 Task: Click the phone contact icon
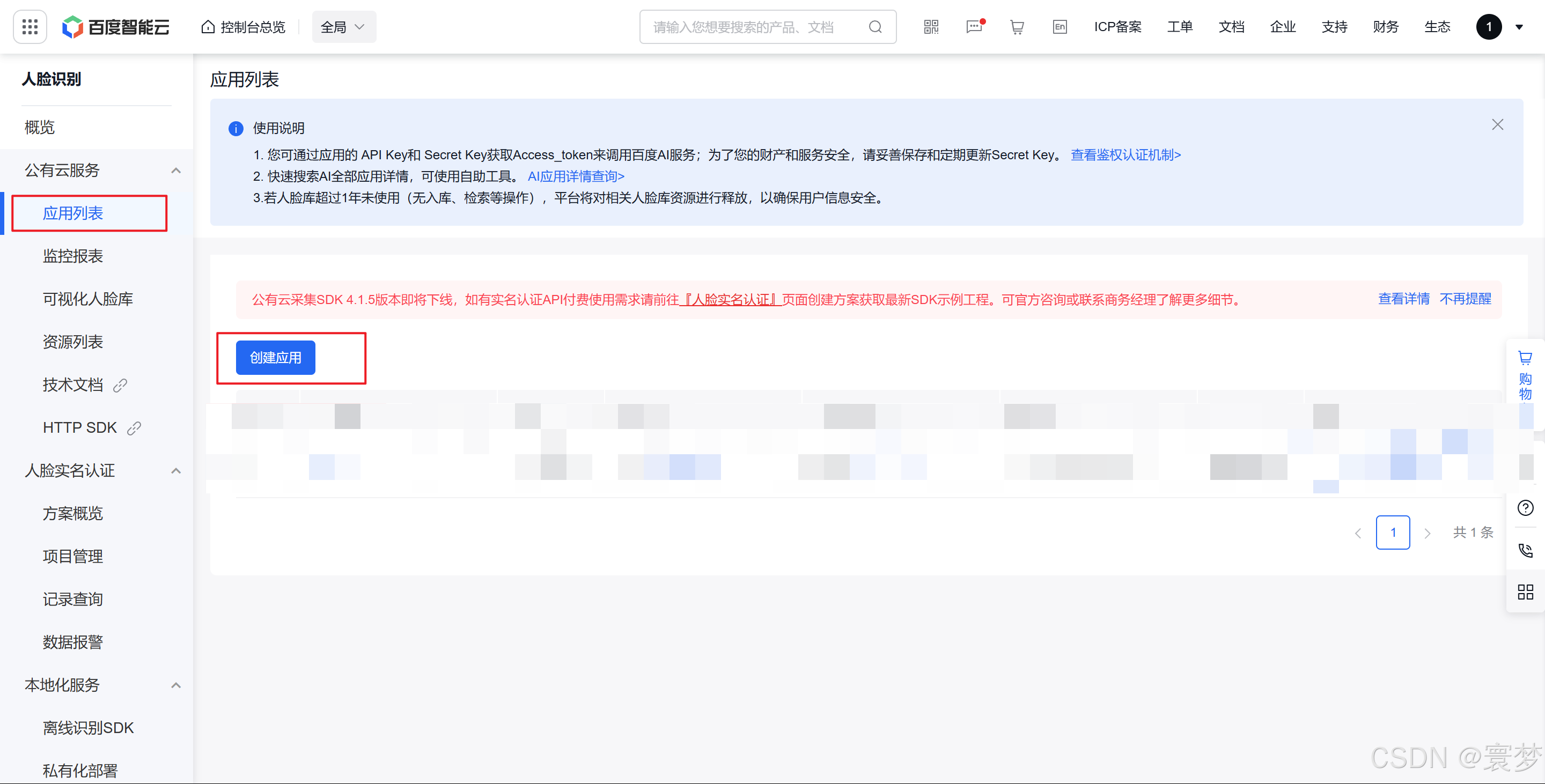pyautogui.click(x=1525, y=550)
